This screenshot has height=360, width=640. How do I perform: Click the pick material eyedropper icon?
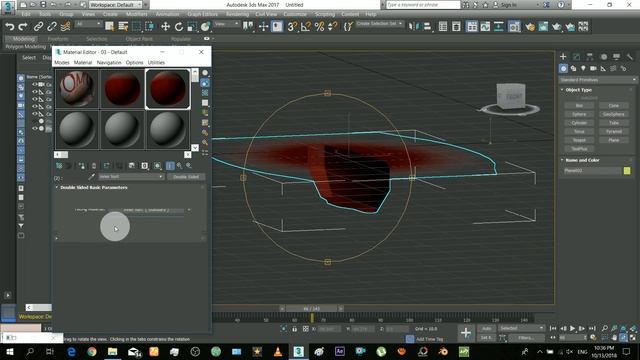(x=91, y=177)
